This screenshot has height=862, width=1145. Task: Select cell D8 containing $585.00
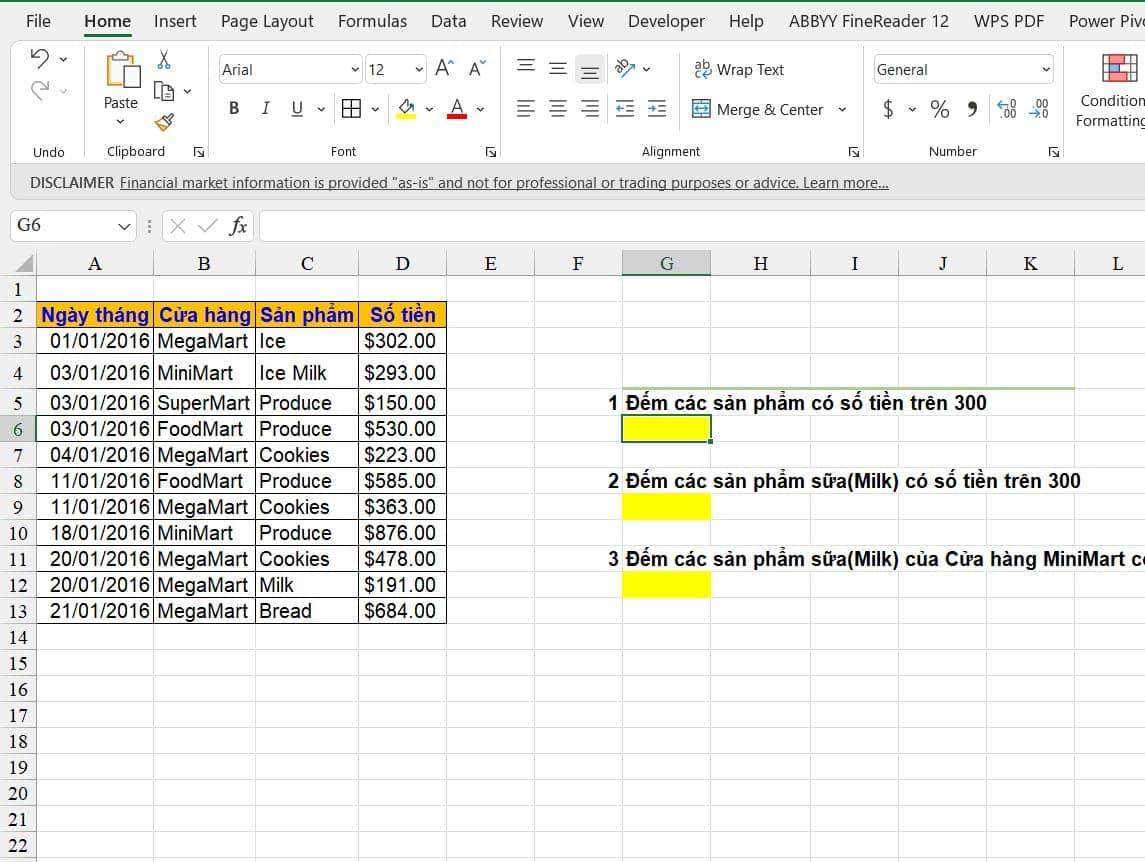(401, 481)
